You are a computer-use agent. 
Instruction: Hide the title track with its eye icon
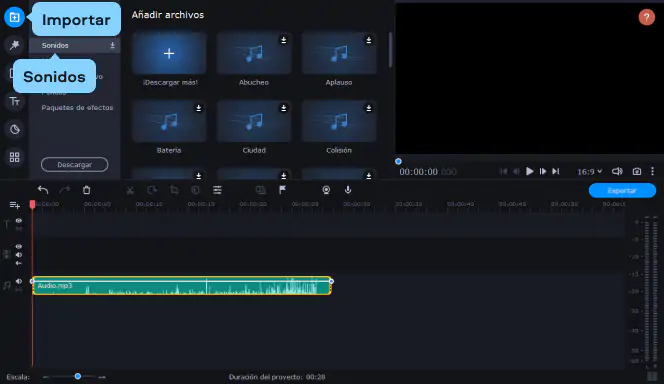coord(19,221)
